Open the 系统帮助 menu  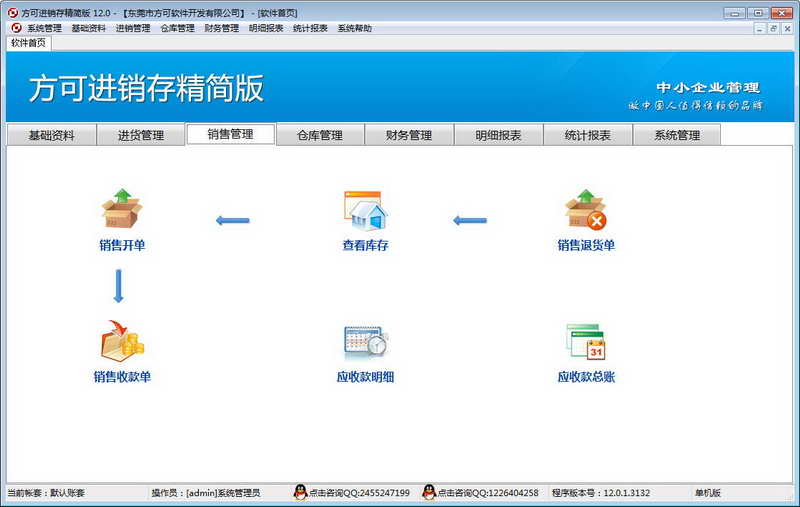[x=355, y=29]
